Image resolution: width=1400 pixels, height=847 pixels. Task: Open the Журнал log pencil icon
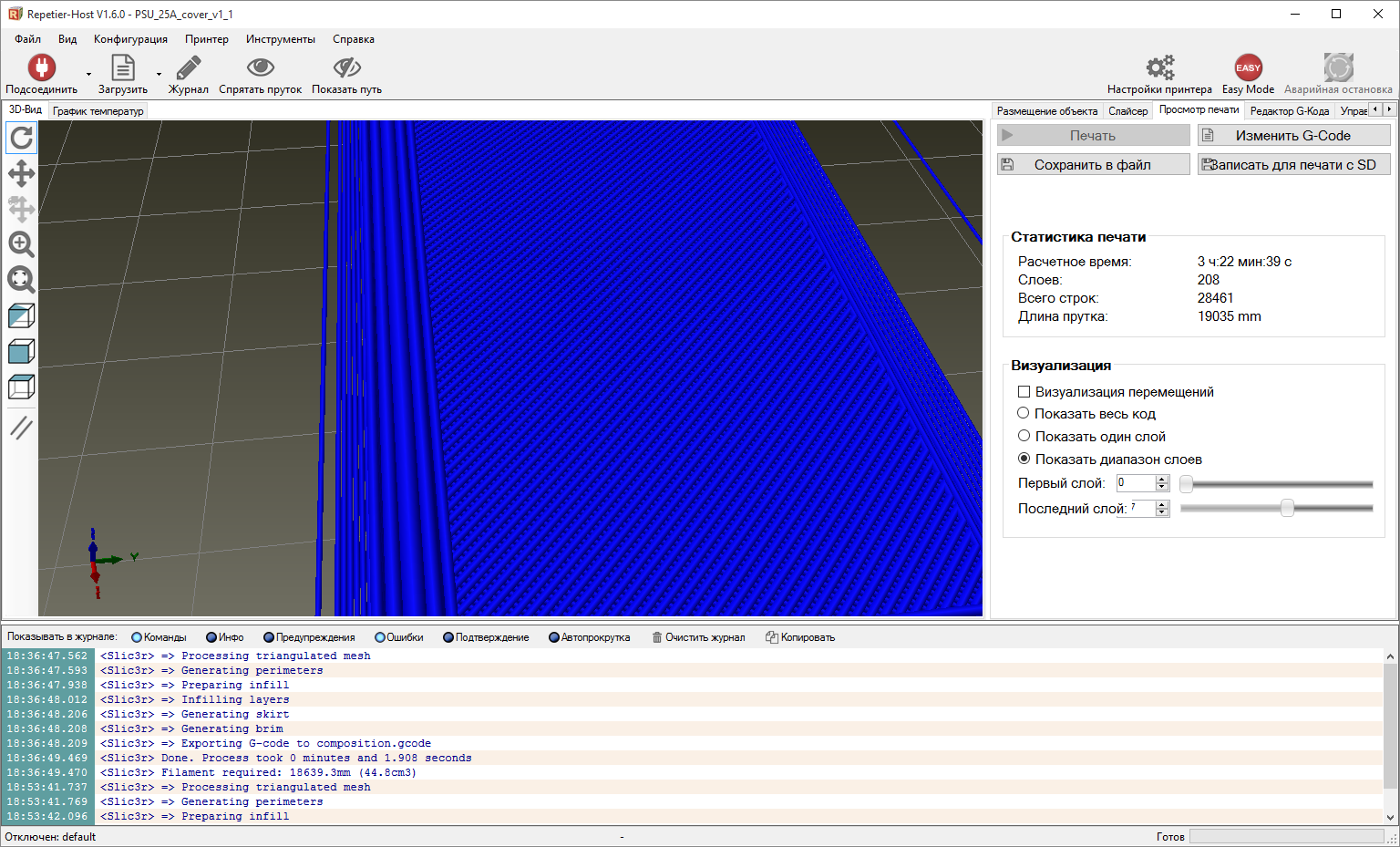pyautogui.click(x=188, y=67)
